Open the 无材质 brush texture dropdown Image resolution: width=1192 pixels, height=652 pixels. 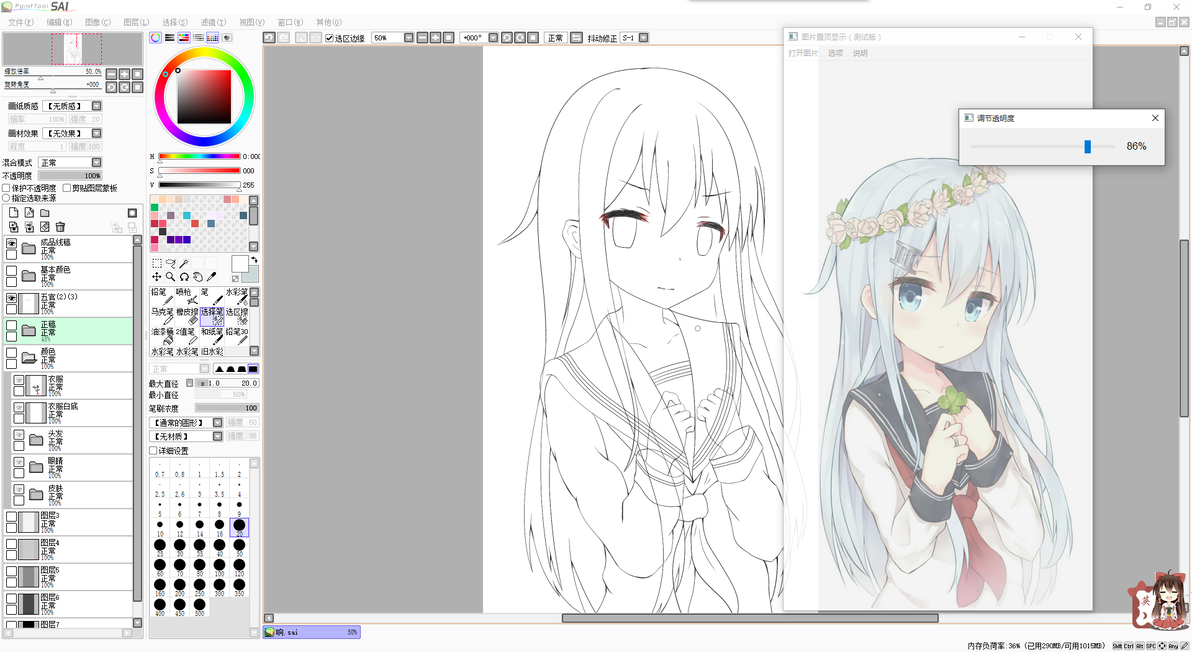point(217,436)
